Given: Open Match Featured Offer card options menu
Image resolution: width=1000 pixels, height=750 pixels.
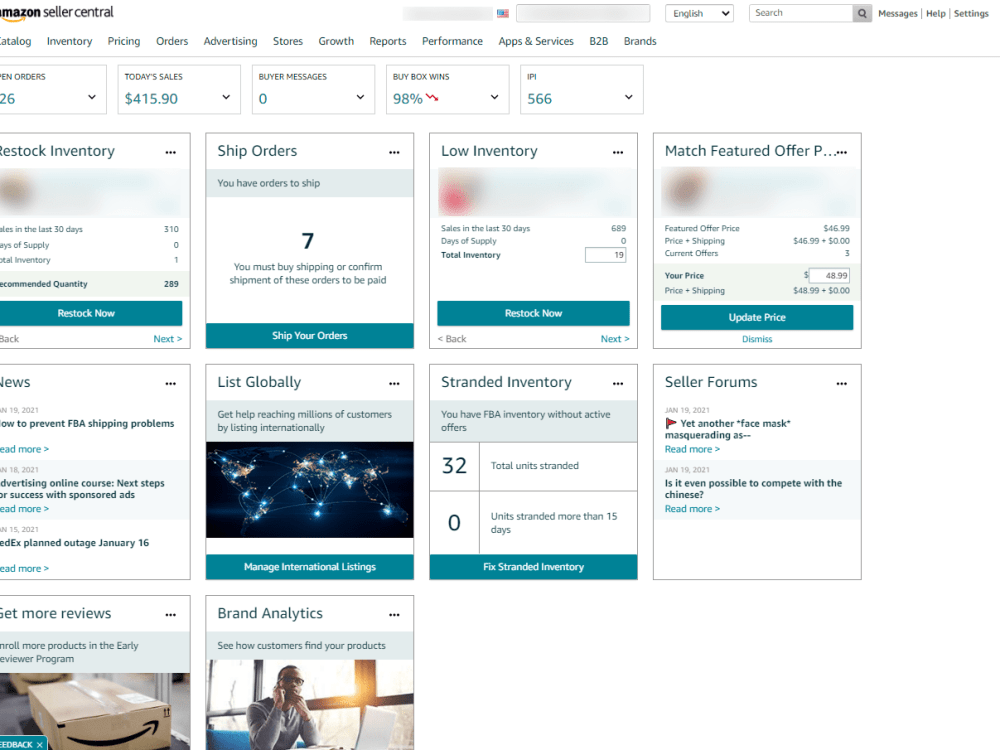Looking at the screenshot, I should click(x=842, y=152).
